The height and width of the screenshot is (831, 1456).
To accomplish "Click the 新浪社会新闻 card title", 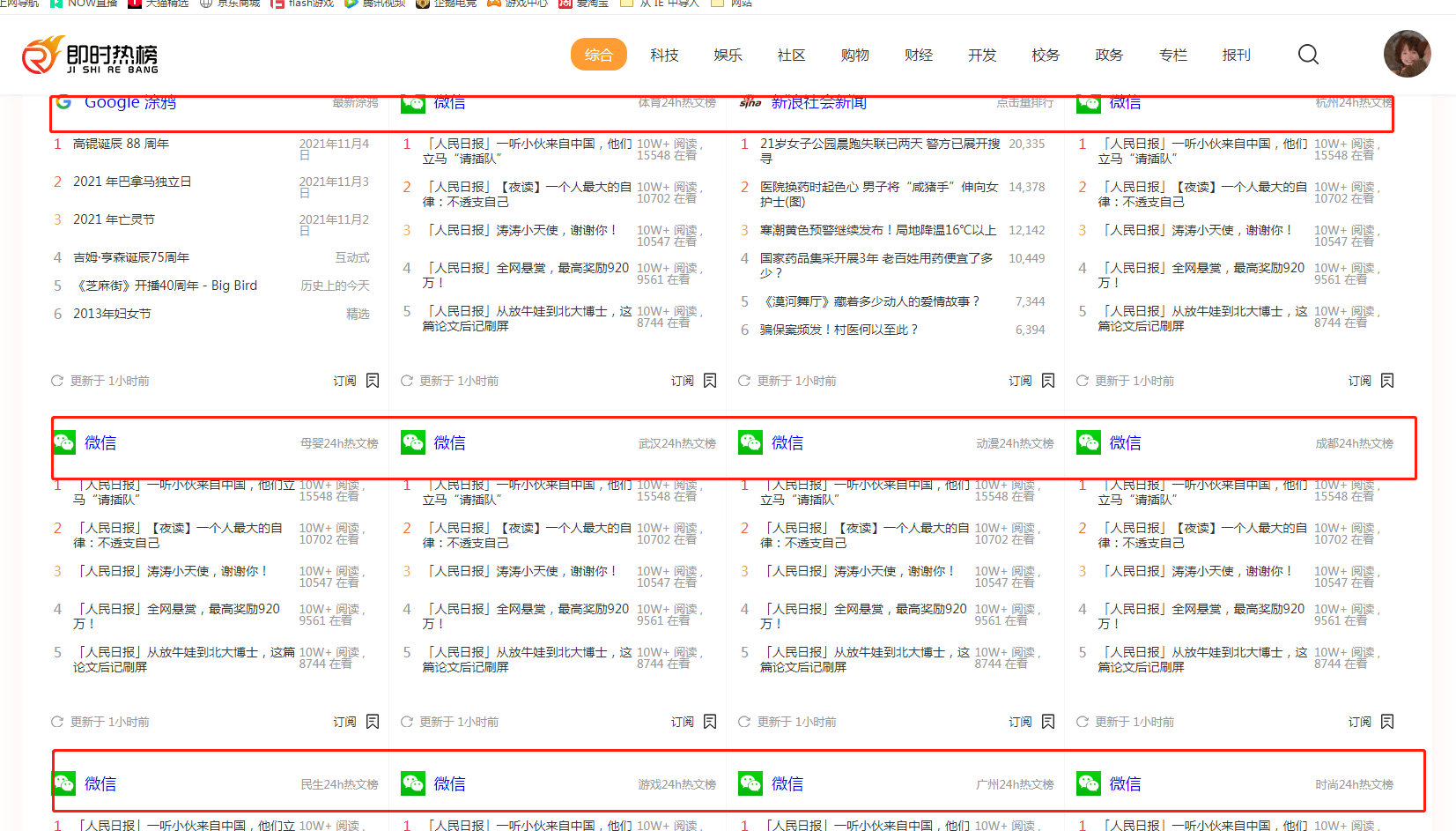I will (818, 103).
